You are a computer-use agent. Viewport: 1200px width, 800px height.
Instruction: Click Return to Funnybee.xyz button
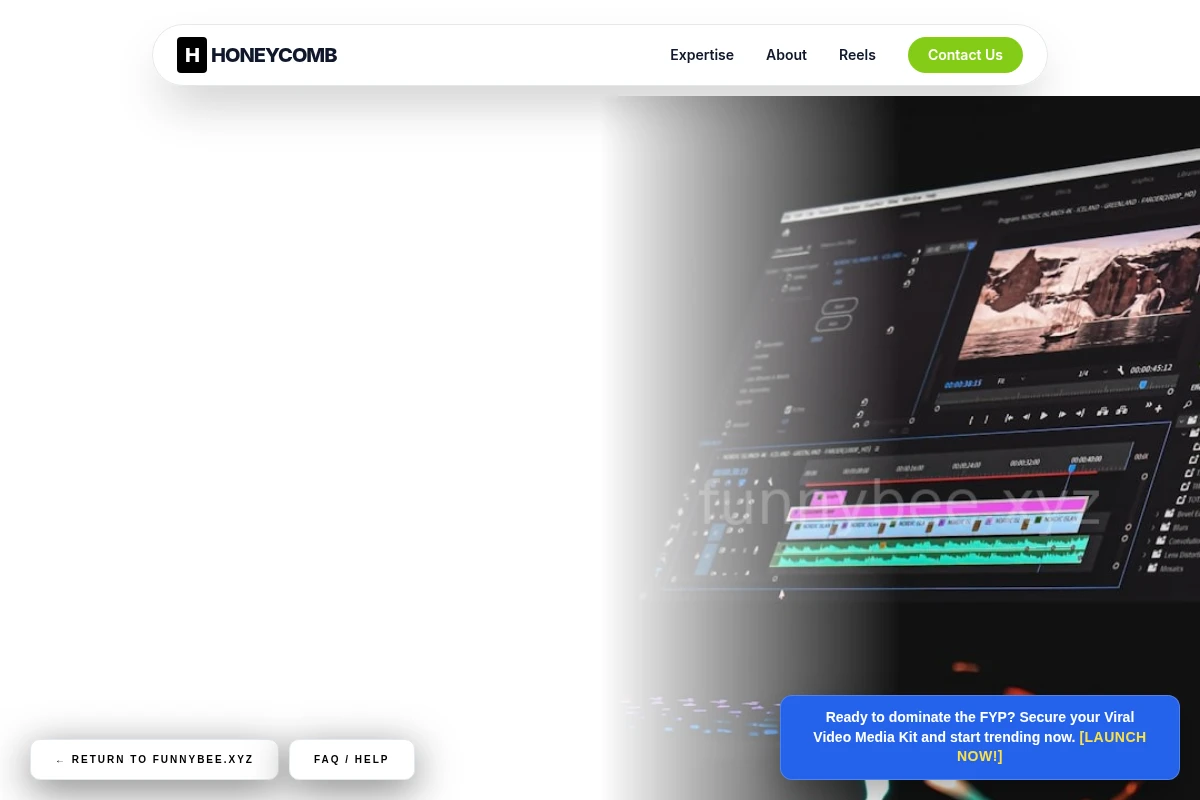(x=154, y=760)
